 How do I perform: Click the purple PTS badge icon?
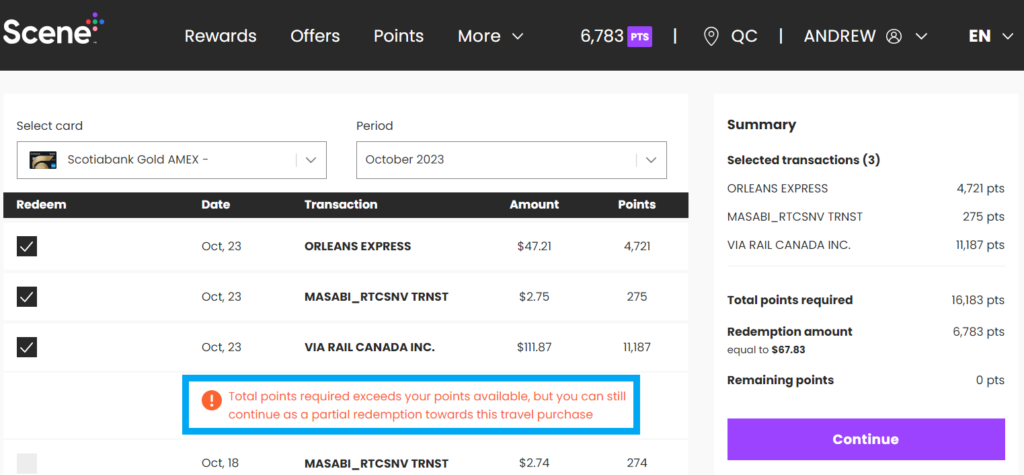pos(640,36)
